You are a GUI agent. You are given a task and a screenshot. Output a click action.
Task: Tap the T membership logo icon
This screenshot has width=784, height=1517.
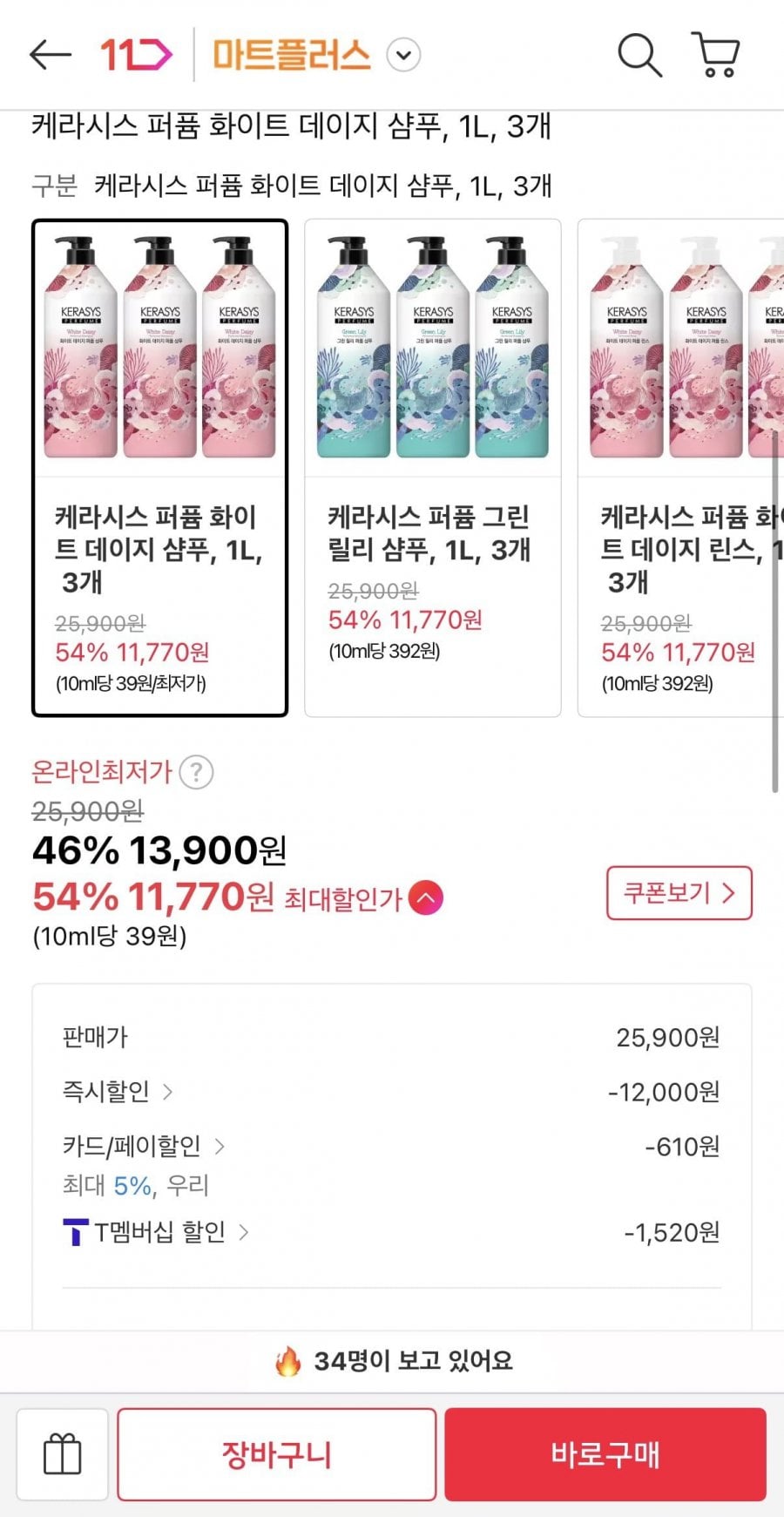click(76, 1232)
